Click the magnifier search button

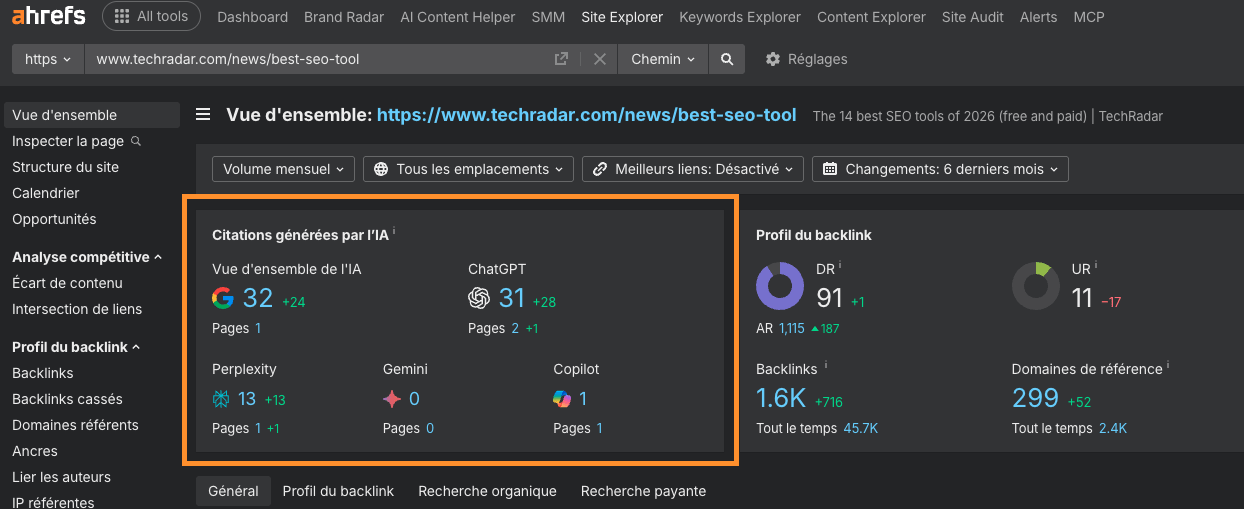[727, 59]
